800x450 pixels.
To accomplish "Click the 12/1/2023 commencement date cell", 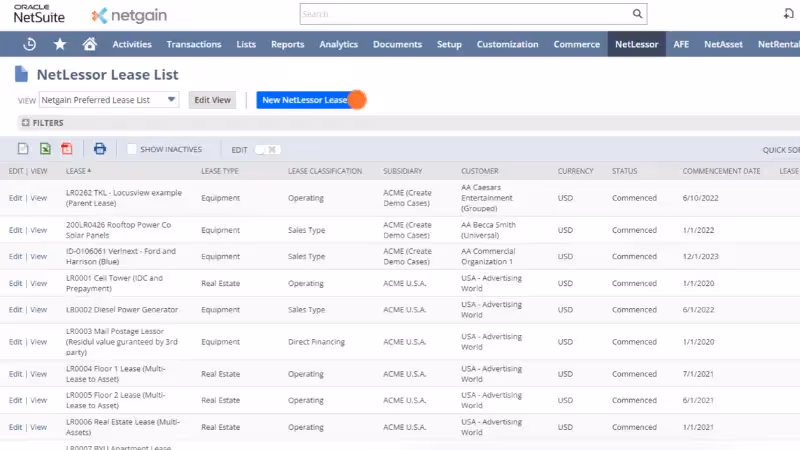I will tap(701, 256).
